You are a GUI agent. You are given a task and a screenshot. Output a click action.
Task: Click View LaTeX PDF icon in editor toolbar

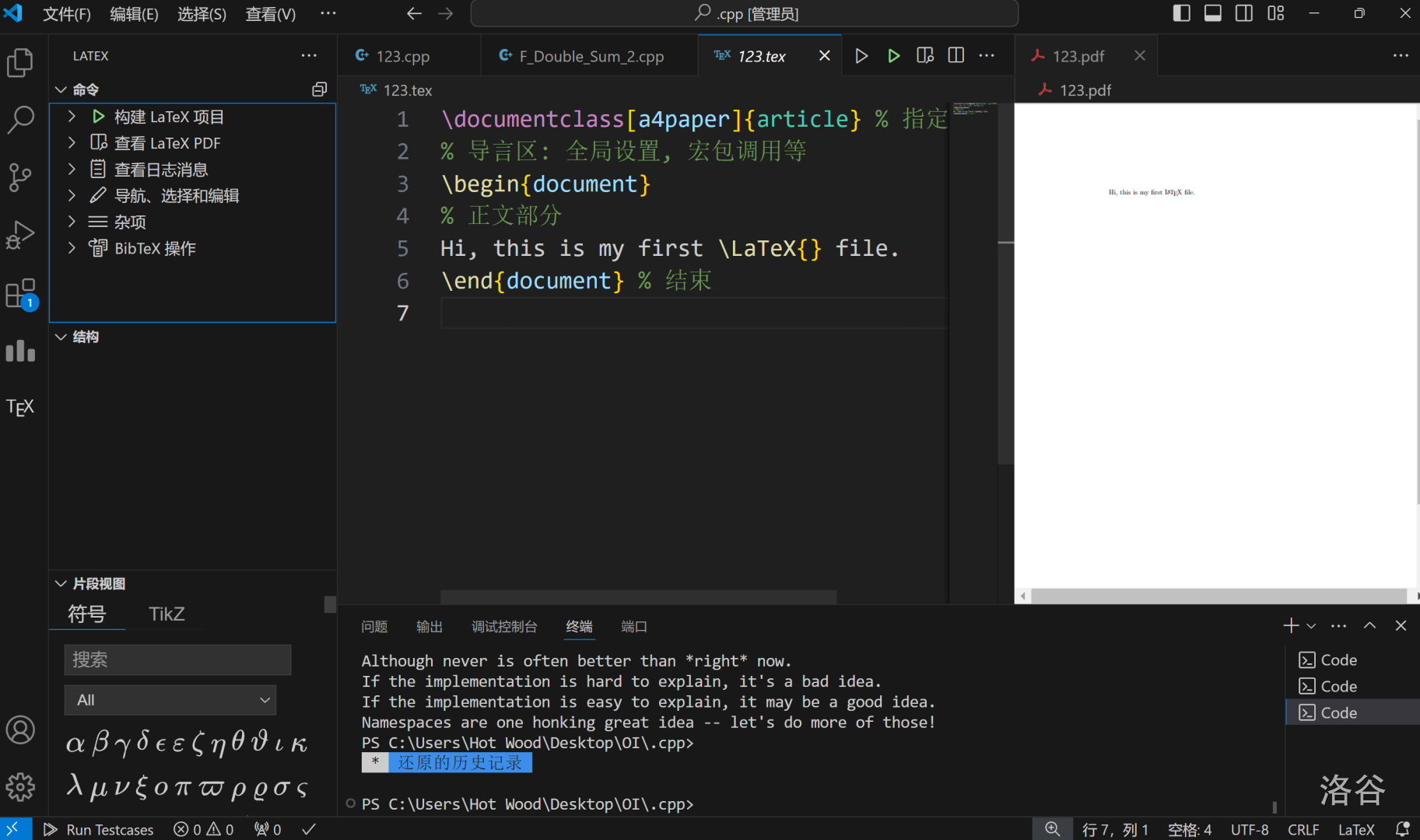tap(924, 56)
